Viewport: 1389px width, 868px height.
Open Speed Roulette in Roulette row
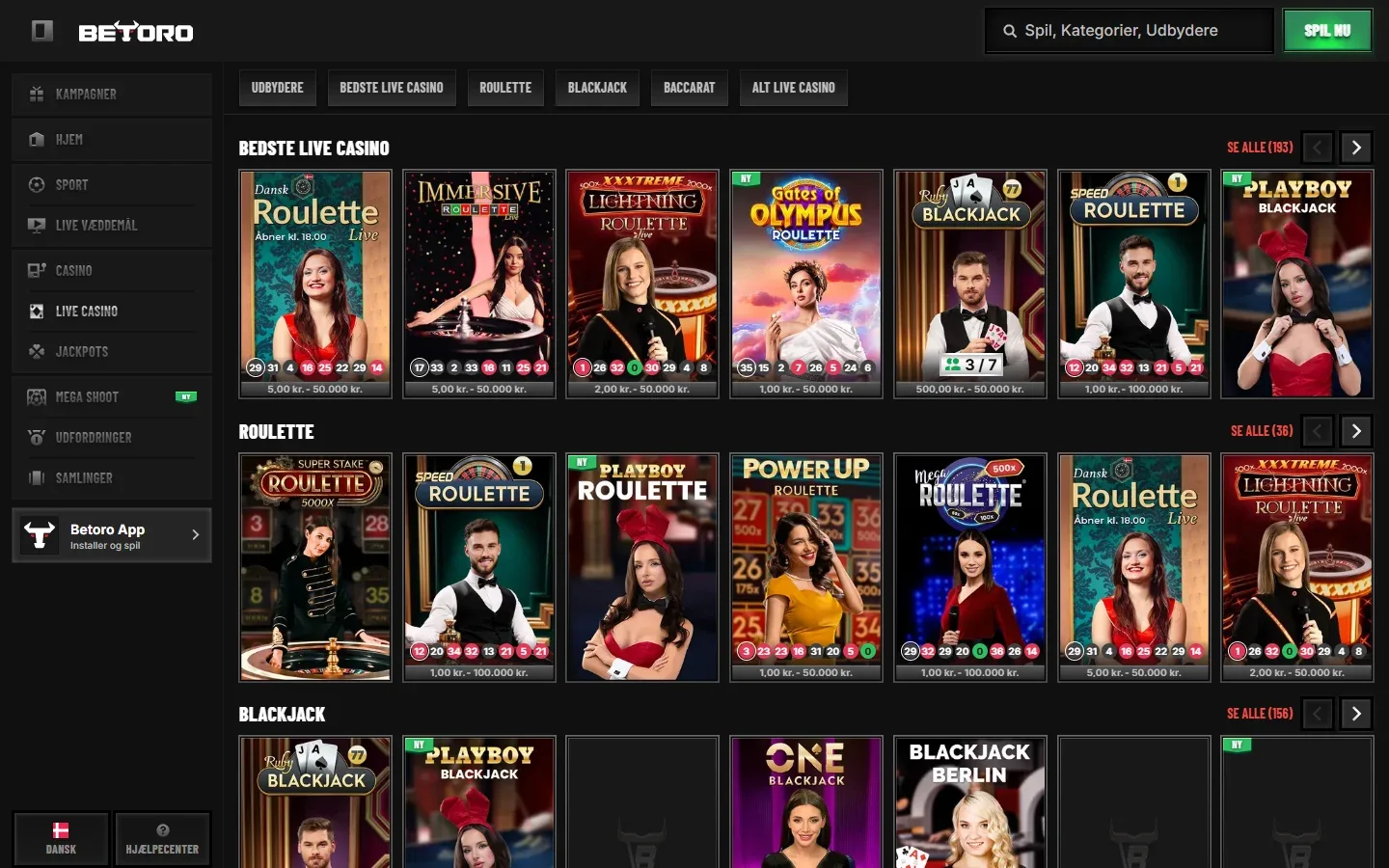point(479,568)
